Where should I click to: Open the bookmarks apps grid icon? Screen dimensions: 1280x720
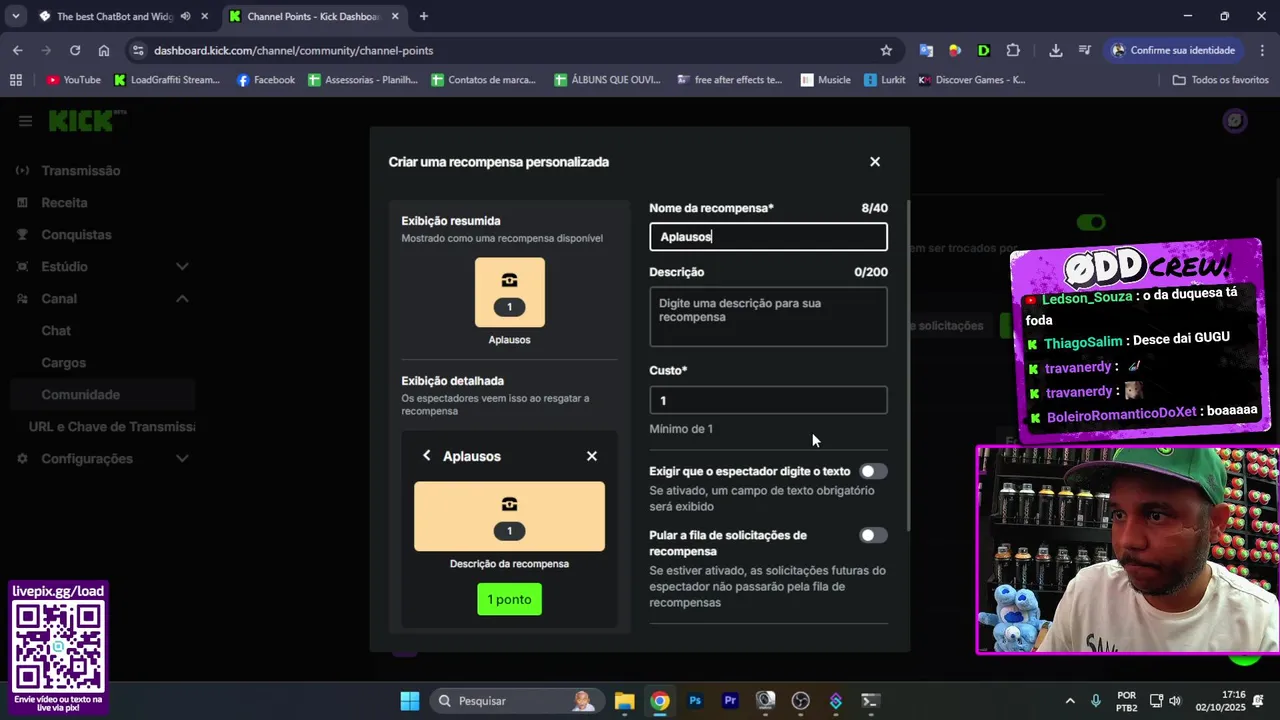[x=15, y=80]
